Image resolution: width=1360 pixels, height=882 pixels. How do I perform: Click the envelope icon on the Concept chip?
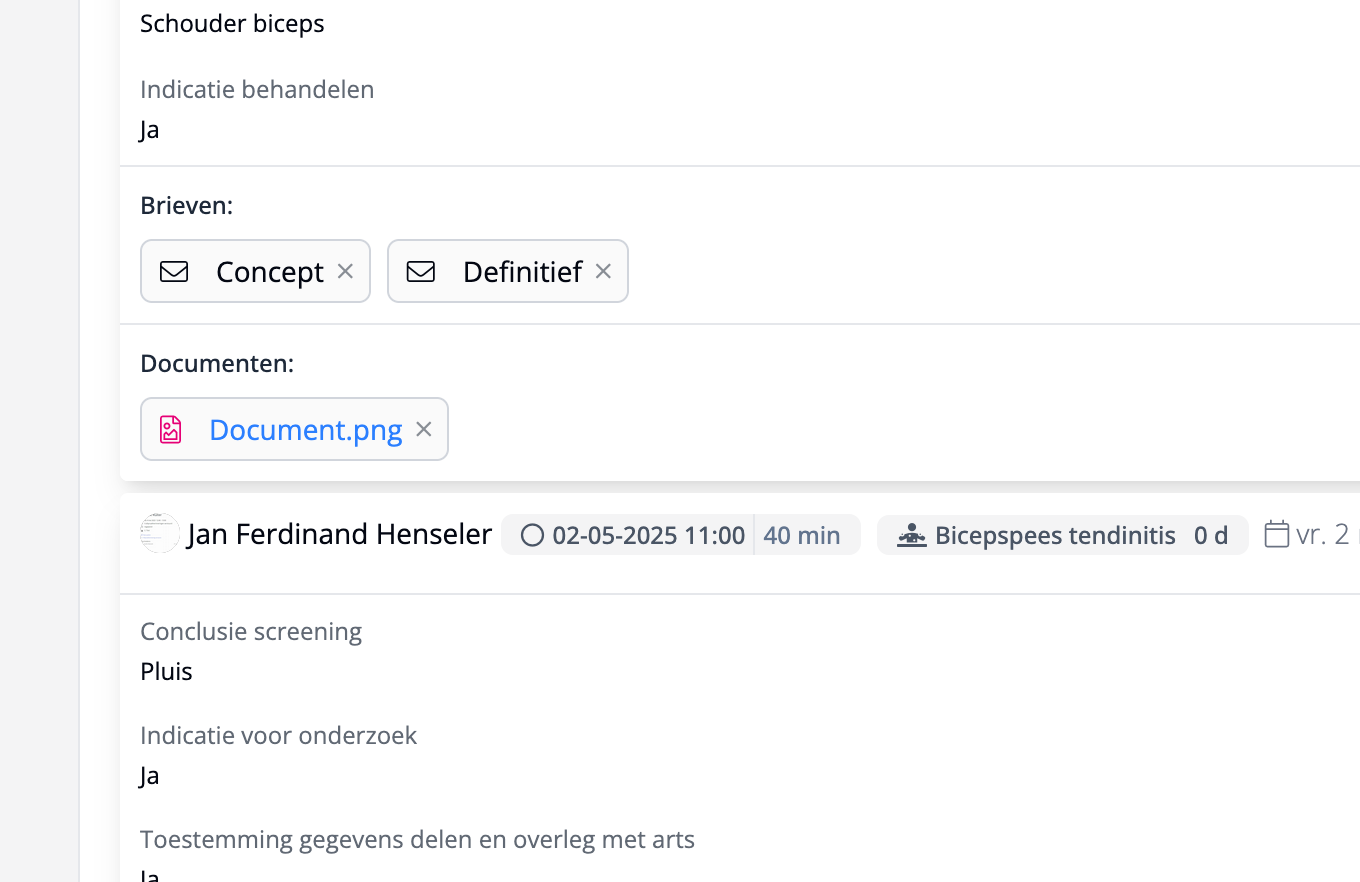click(173, 271)
